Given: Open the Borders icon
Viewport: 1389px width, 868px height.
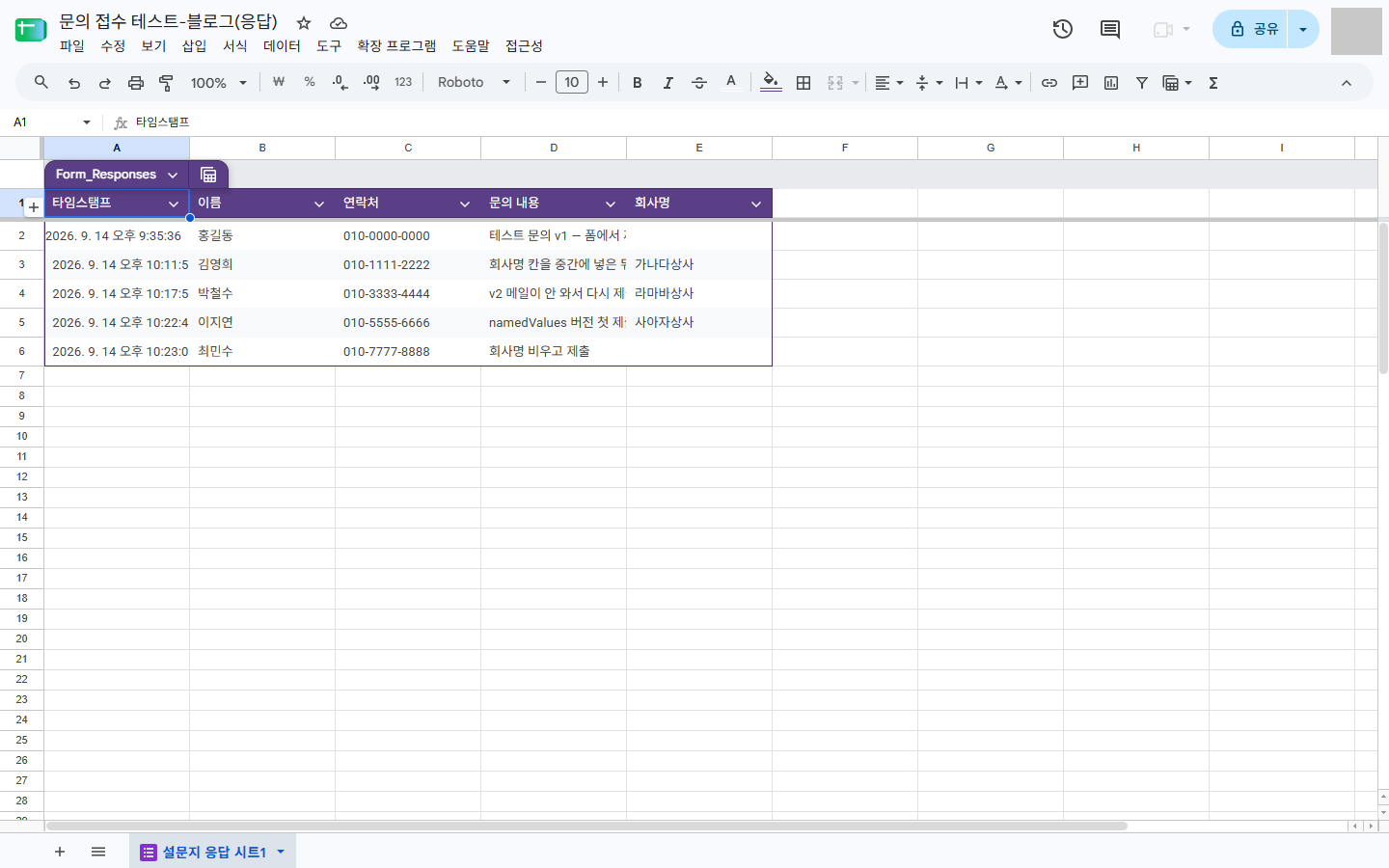Looking at the screenshot, I should point(803,83).
